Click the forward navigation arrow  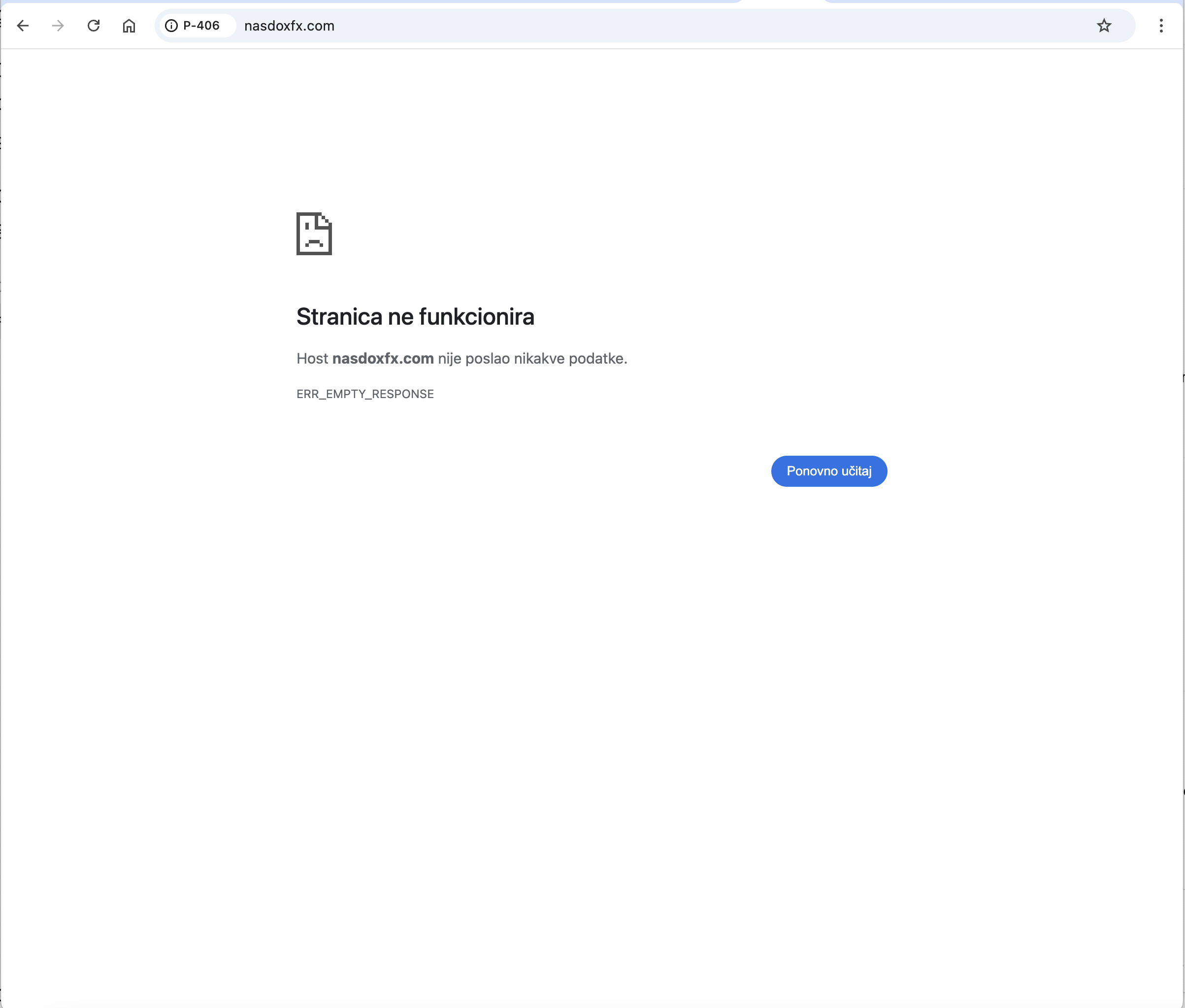(x=58, y=26)
